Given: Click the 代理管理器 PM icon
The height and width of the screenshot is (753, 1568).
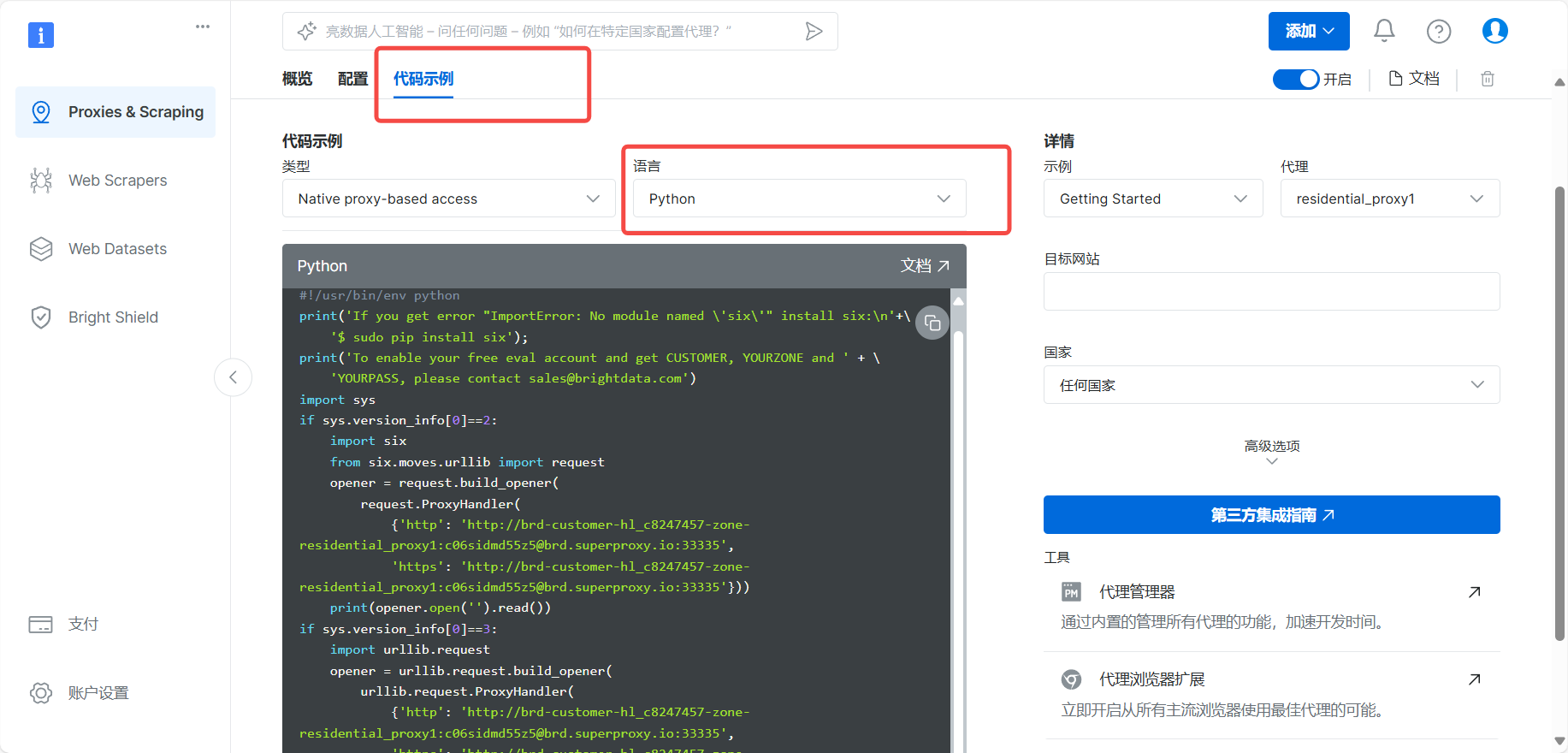Looking at the screenshot, I should coord(1071,592).
